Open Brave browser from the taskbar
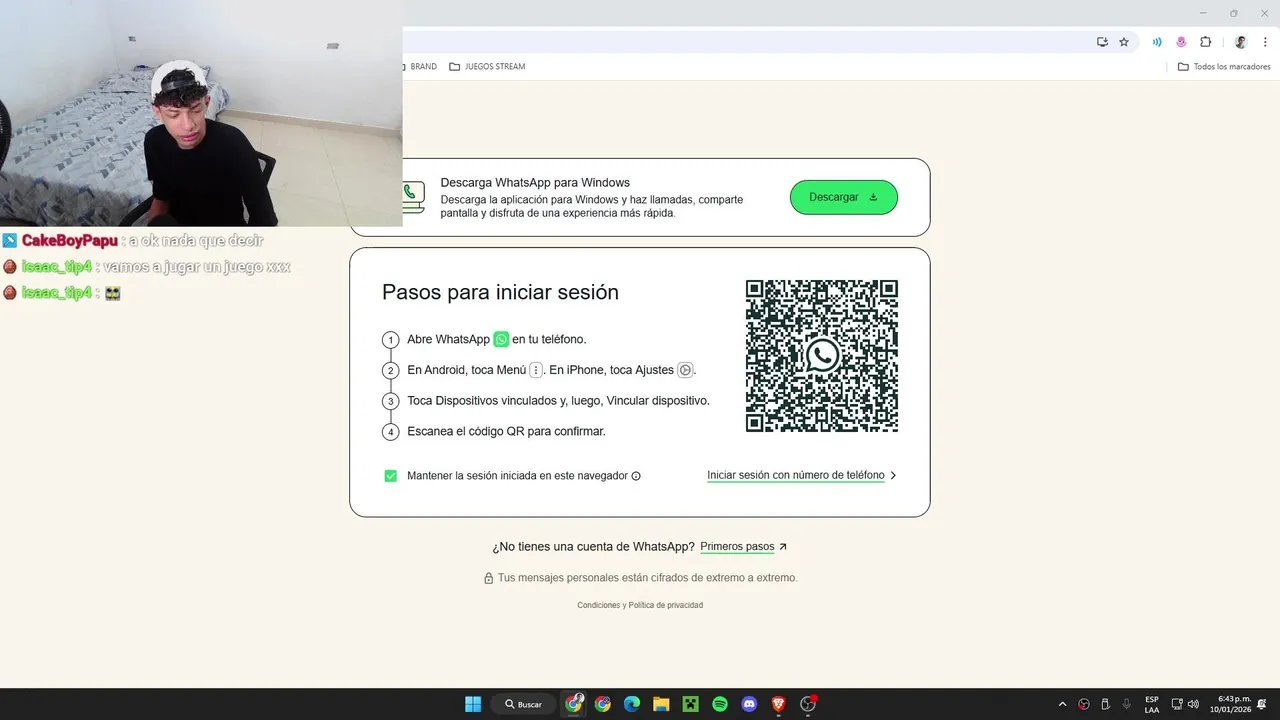The width and height of the screenshot is (1280, 720). click(x=779, y=704)
